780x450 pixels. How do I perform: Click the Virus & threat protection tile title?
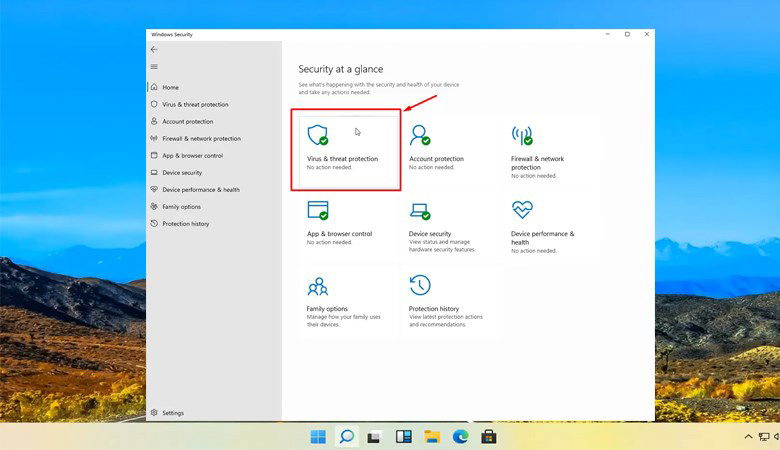coord(342,159)
